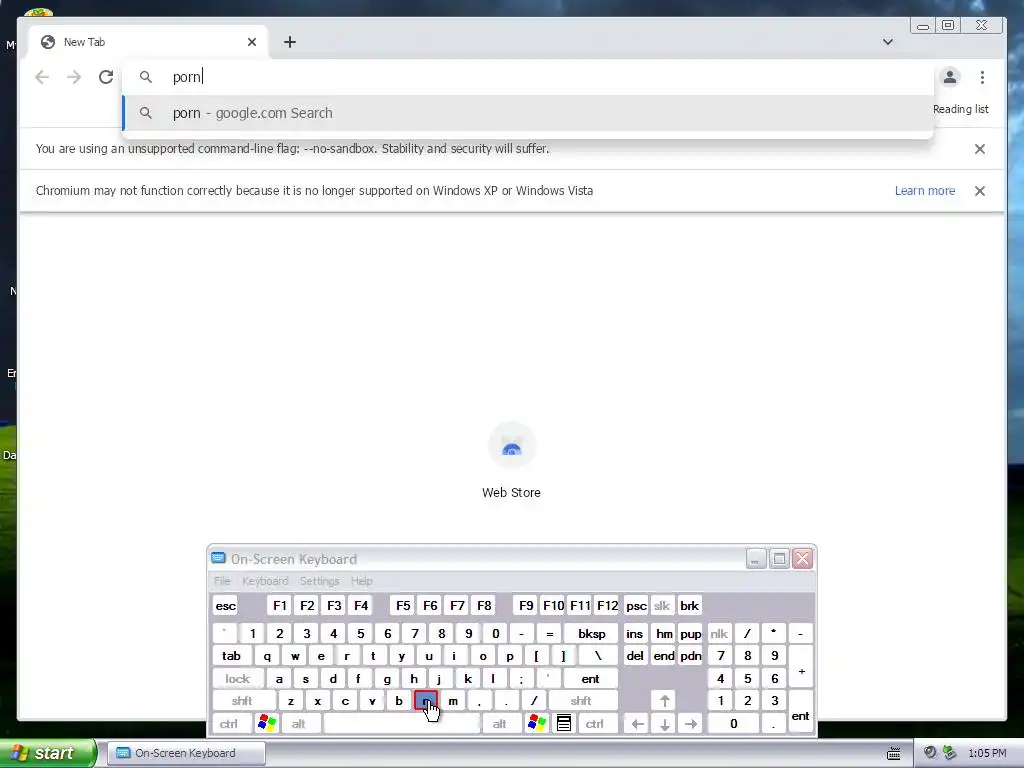Expand the tab search chevron
The image size is (1024, 768).
pos(888,42)
